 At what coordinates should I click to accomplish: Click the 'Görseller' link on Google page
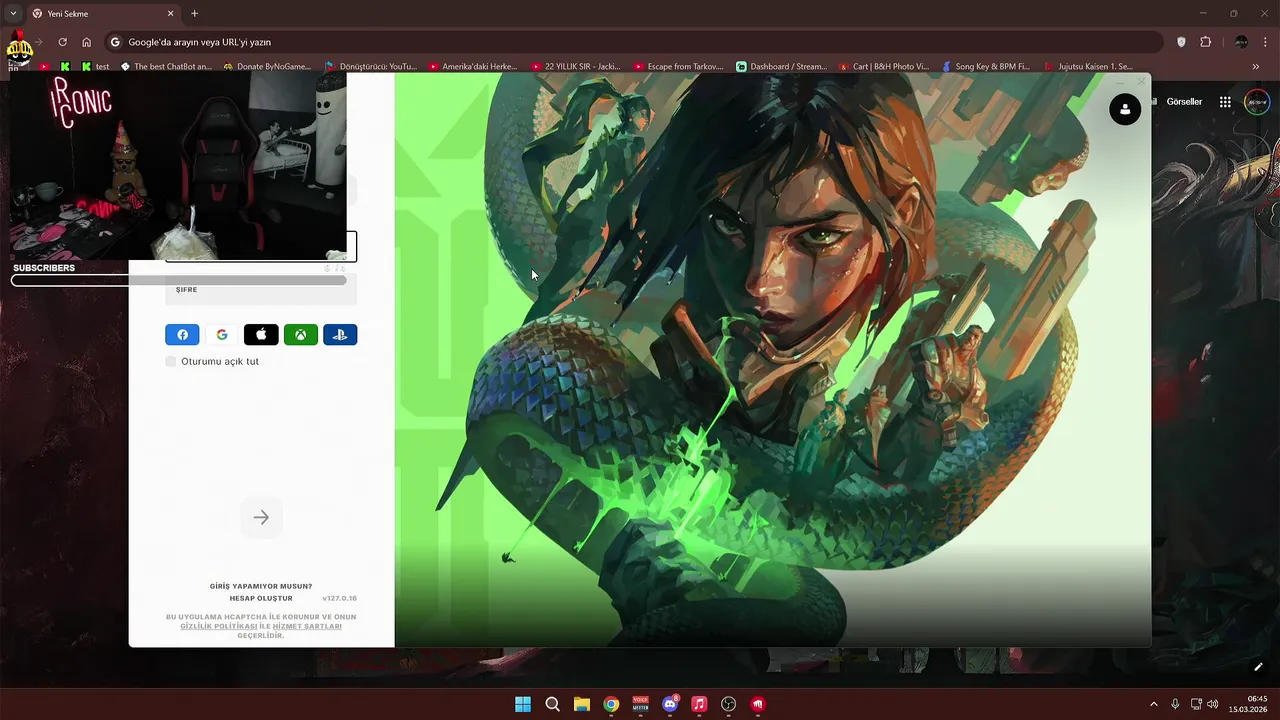coord(1184,102)
